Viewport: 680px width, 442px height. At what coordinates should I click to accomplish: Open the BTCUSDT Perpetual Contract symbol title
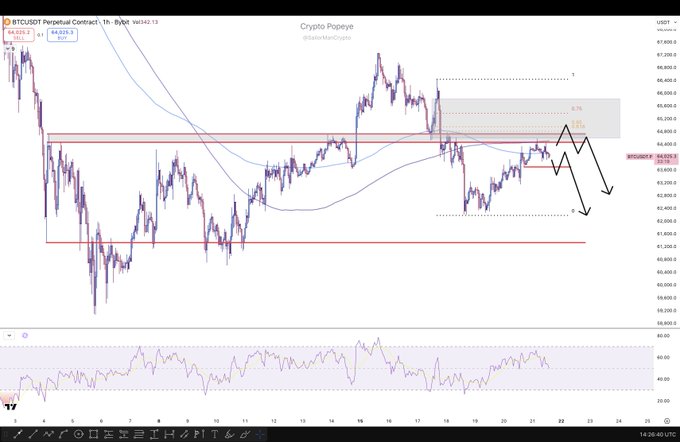(x=71, y=22)
